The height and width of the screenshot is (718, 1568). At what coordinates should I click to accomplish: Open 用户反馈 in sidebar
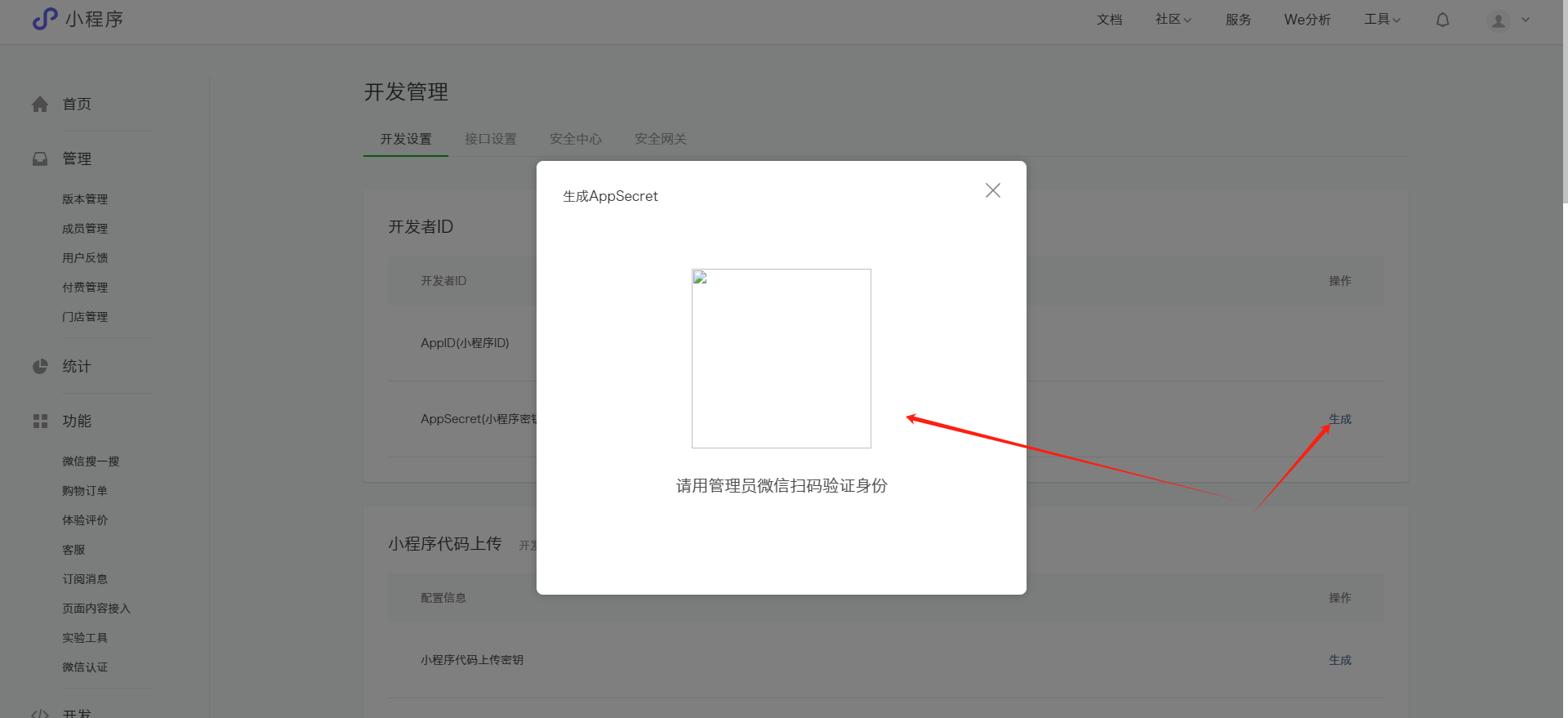click(85, 258)
